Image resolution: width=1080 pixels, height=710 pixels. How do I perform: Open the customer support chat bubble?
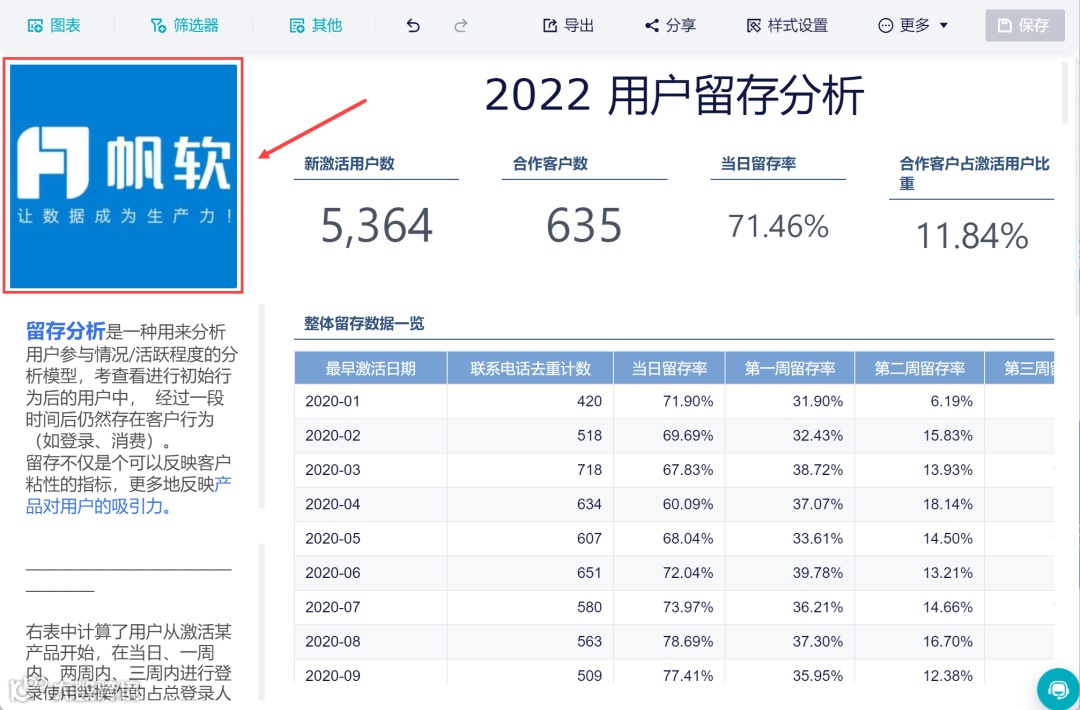click(x=1058, y=689)
